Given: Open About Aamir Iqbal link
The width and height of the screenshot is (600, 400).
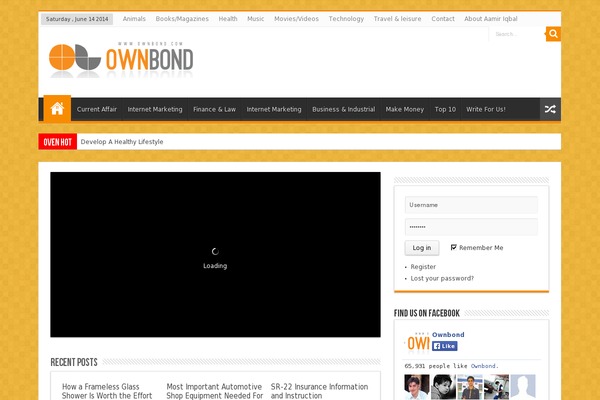Looking at the screenshot, I should tap(491, 19).
